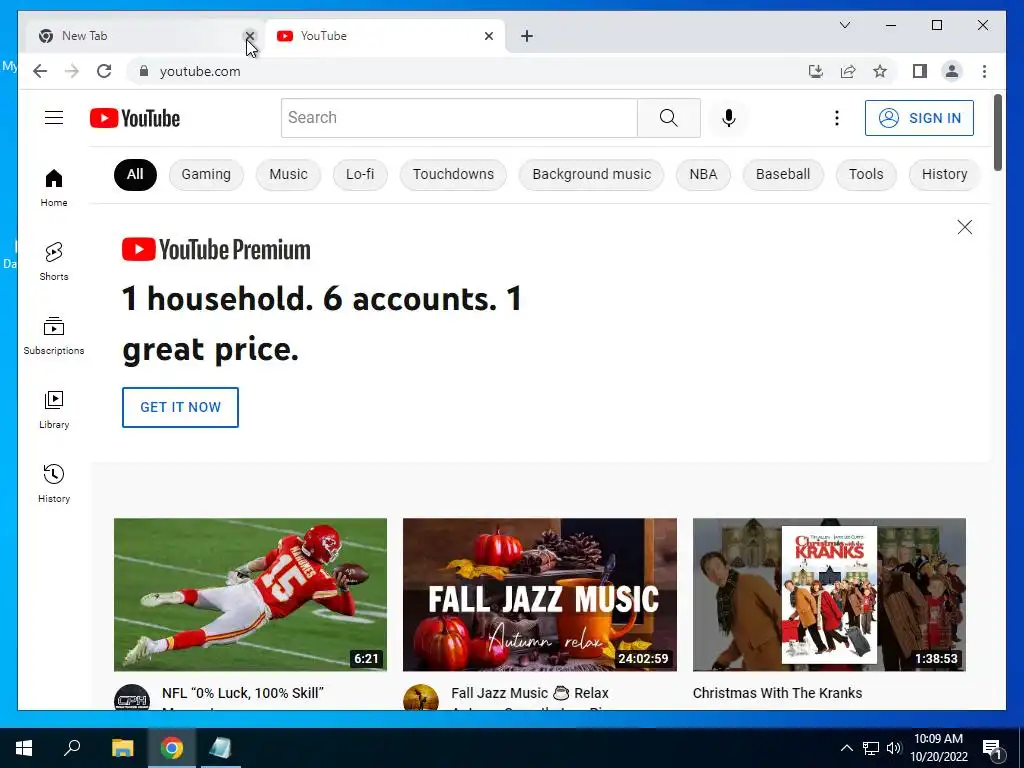Filter videos by Baseball chip
This screenshot has width=1024, height=768.
(x=783, y=174)
